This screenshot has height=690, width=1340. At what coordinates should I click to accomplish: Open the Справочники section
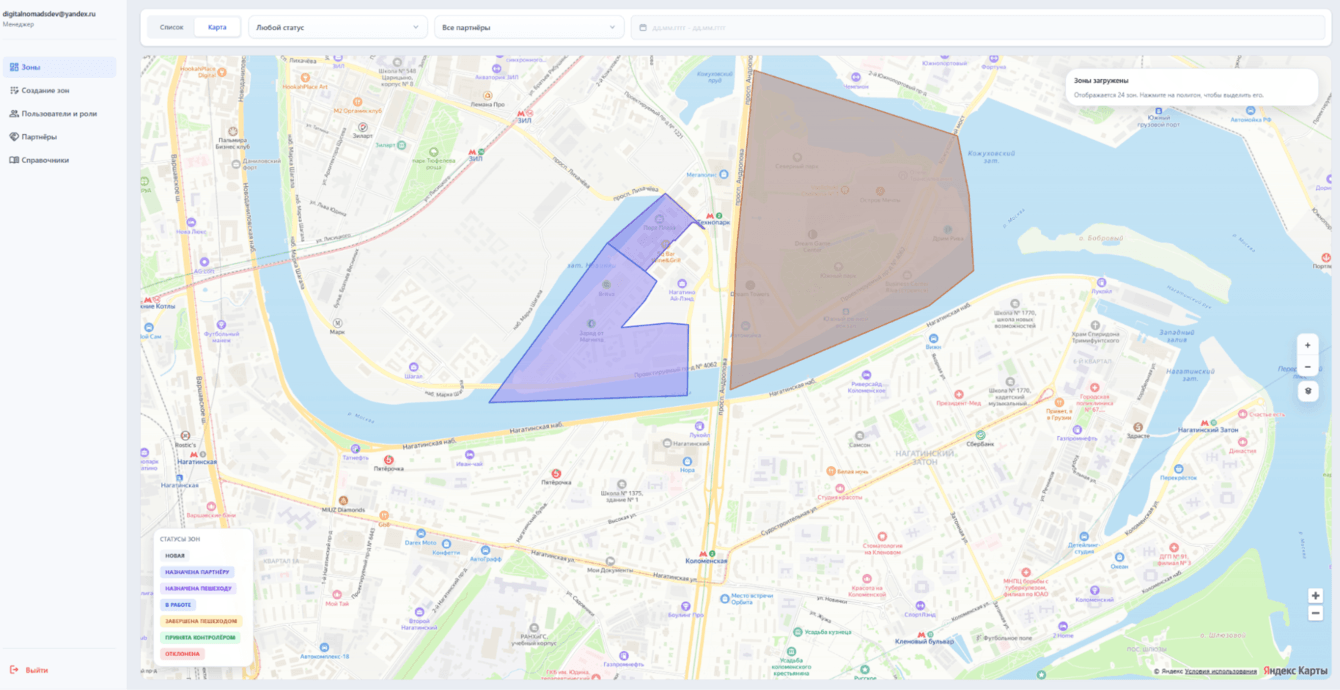click(x=58, y=160)
